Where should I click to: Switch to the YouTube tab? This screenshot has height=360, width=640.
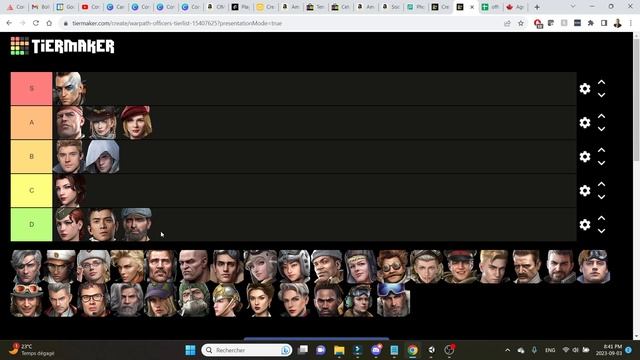pyautogui.click(x=90, y=7)
